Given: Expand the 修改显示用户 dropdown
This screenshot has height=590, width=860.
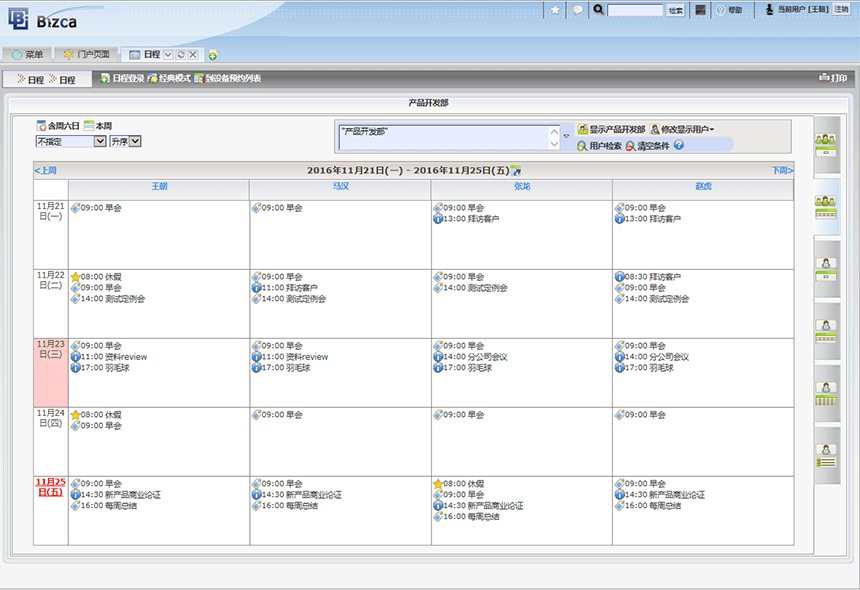Looking at the screenshot, I should [x=681, y=129].
